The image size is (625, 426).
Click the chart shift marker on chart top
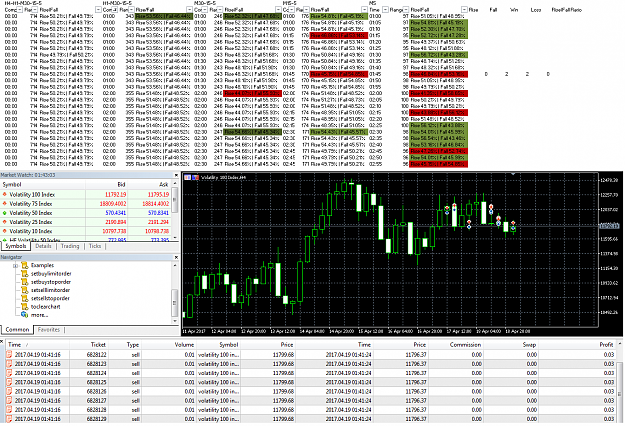(x=513, y=174)
